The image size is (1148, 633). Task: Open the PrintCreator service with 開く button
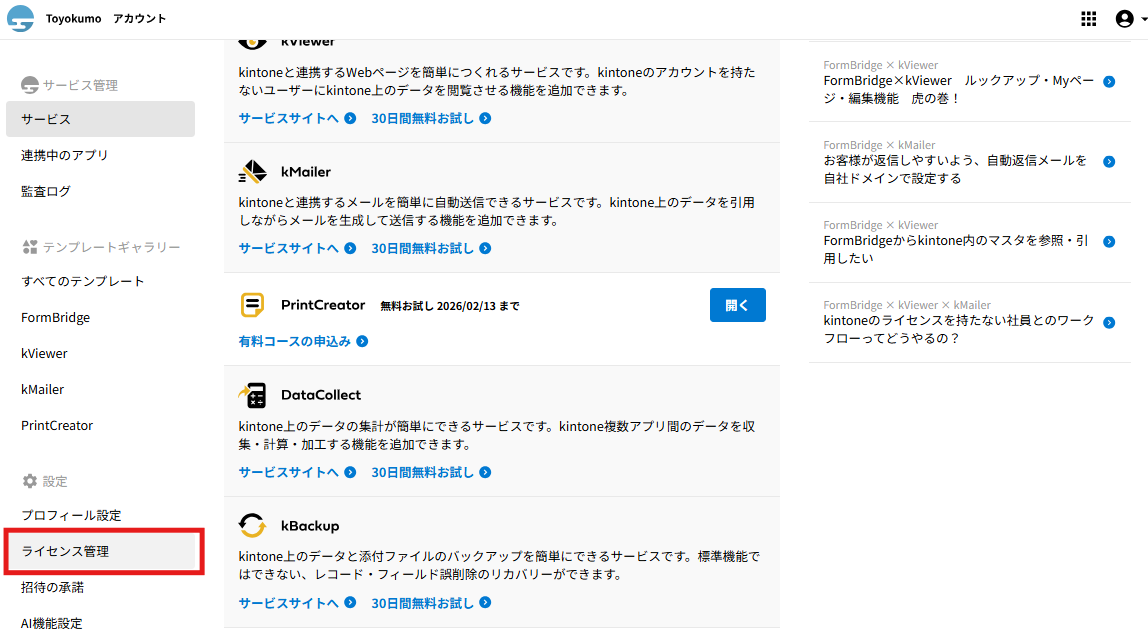(x=737, y=305)
